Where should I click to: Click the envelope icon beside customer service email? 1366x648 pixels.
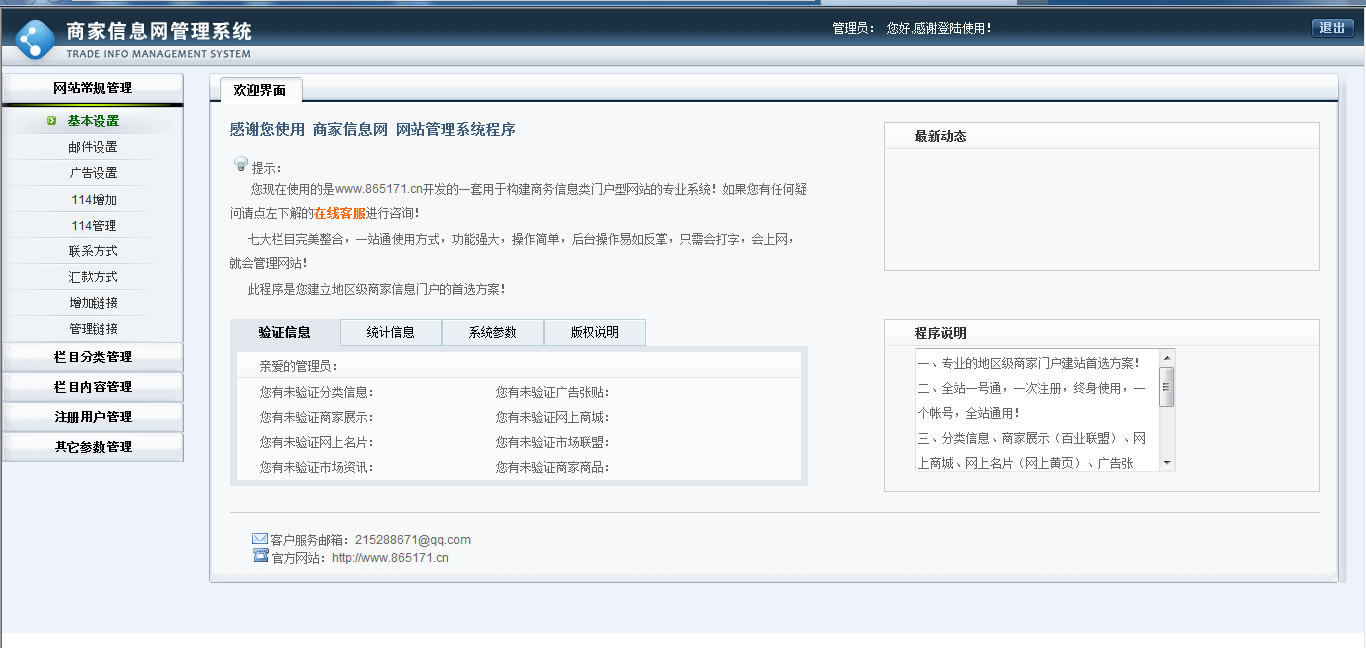click(x=259, y=538)
